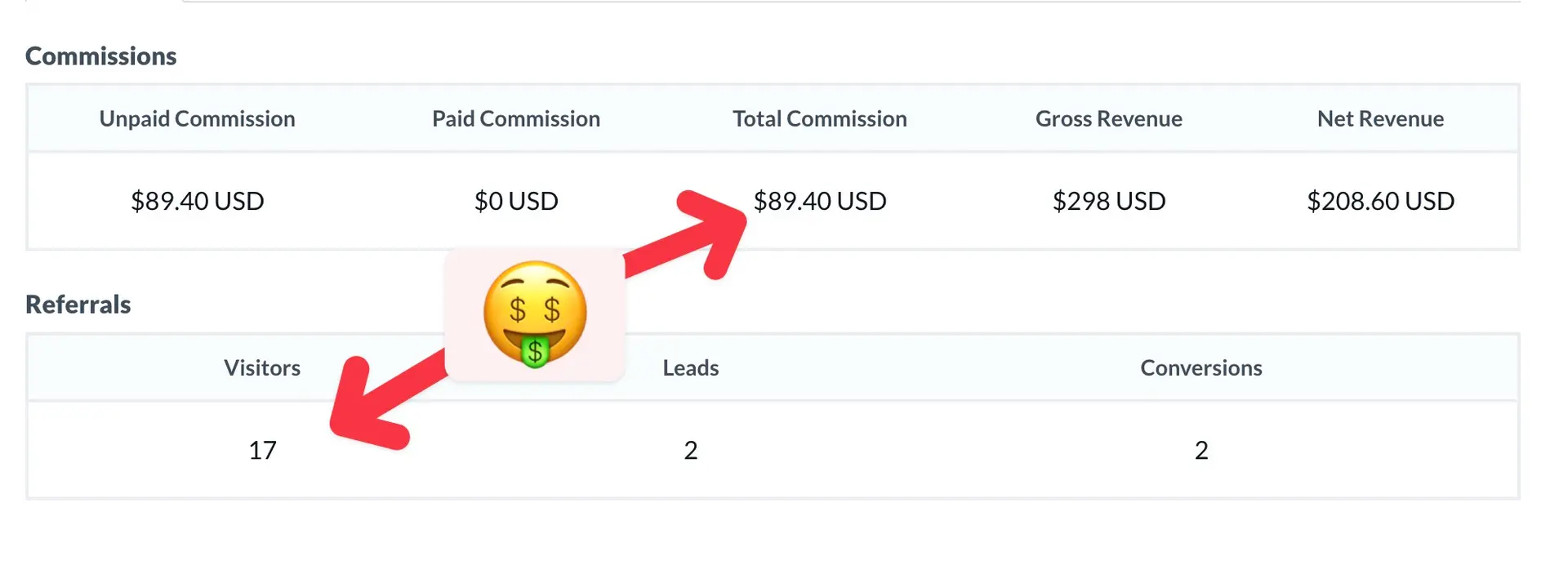Click the $89.40 USD unpaid commission value
1568x565 pixels.
[x=197, y=201]
